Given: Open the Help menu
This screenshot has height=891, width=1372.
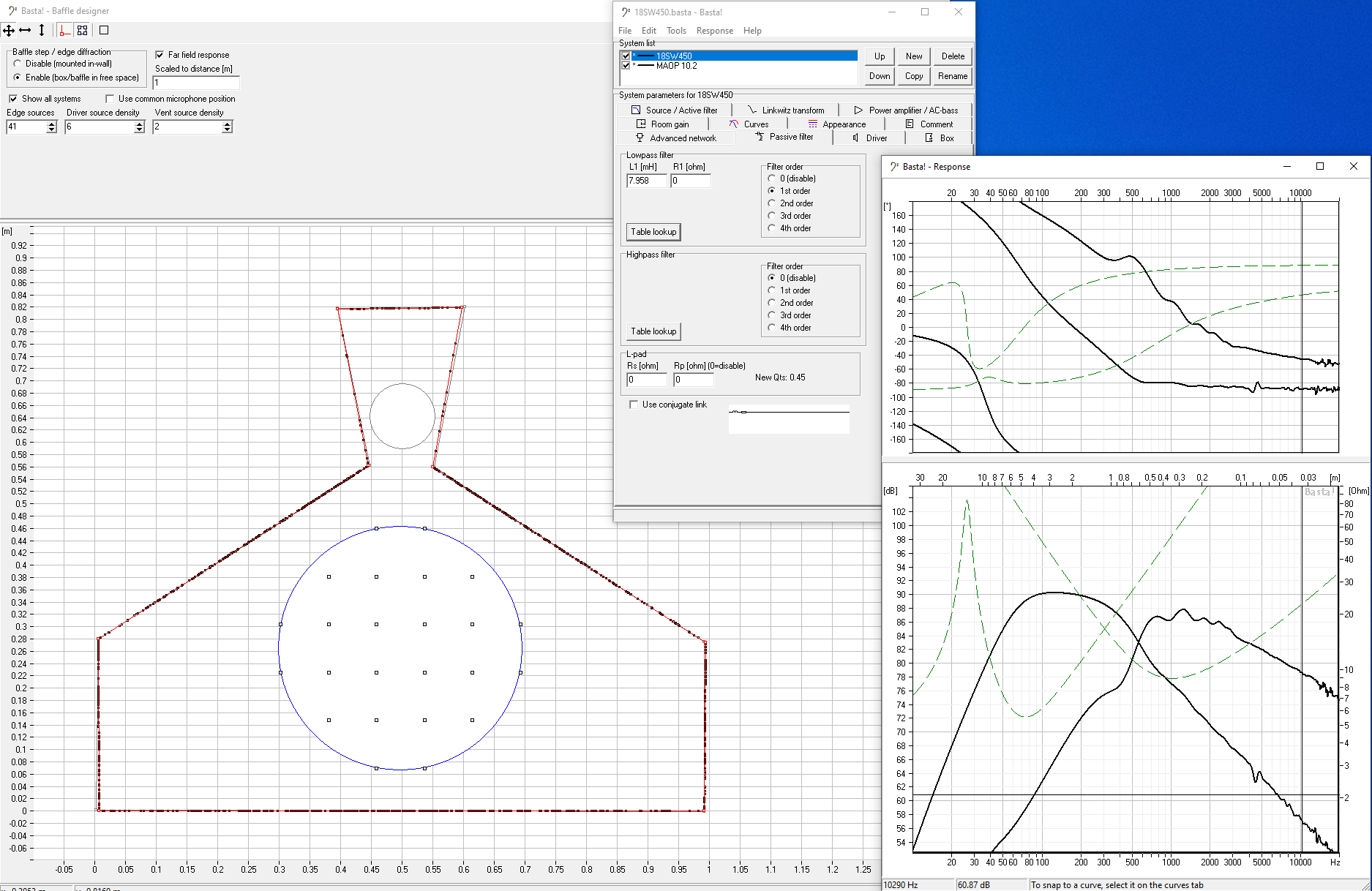Looking at the screenshot, I should 752,31.
